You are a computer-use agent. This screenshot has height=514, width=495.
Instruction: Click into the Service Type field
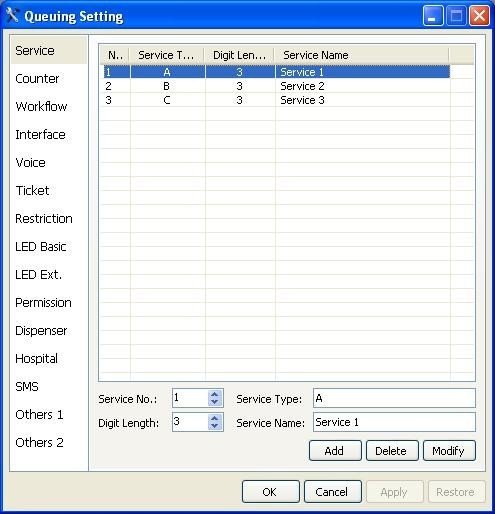(394, 398)
